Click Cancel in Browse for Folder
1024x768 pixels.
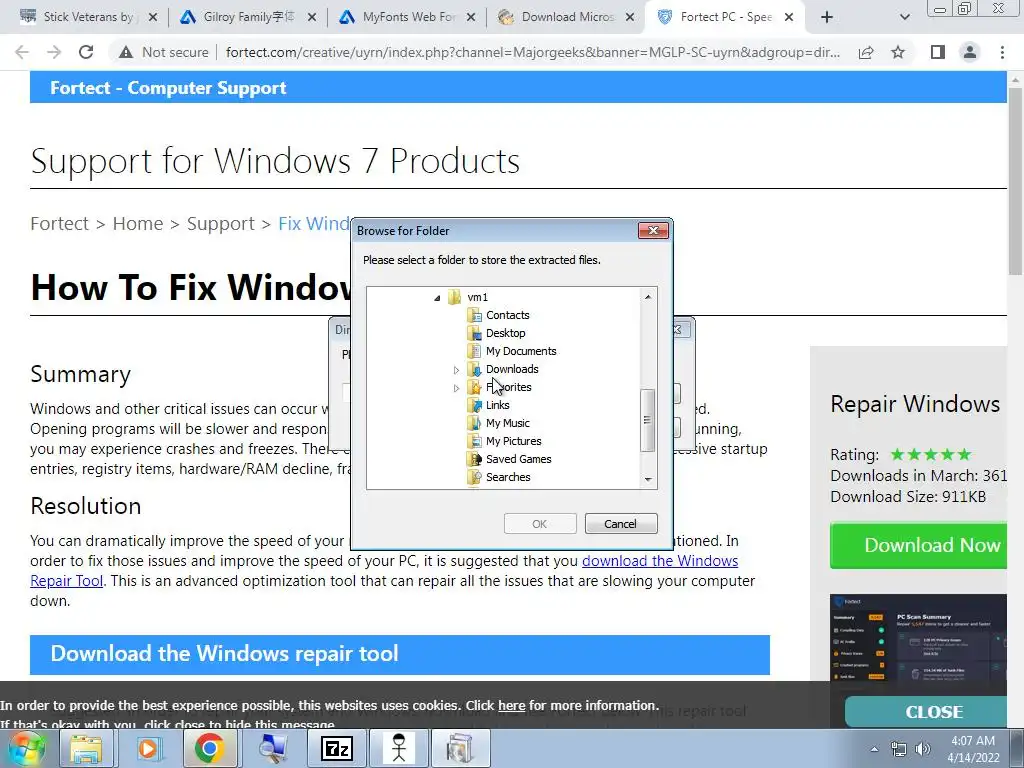[x=620, y=524]
